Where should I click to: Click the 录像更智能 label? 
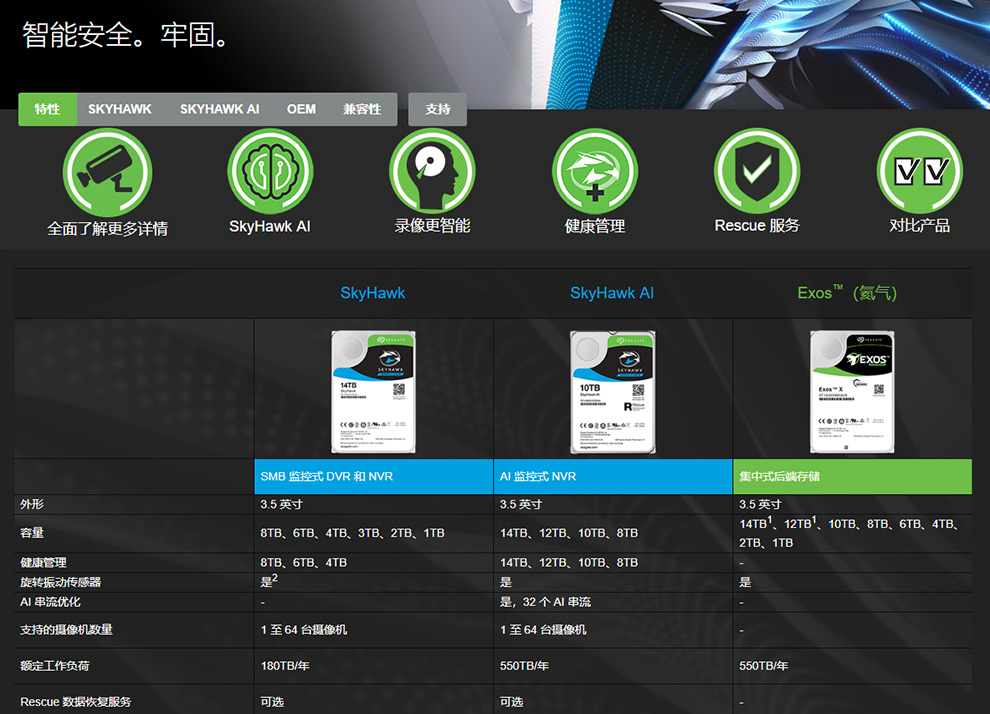(432, 225)
